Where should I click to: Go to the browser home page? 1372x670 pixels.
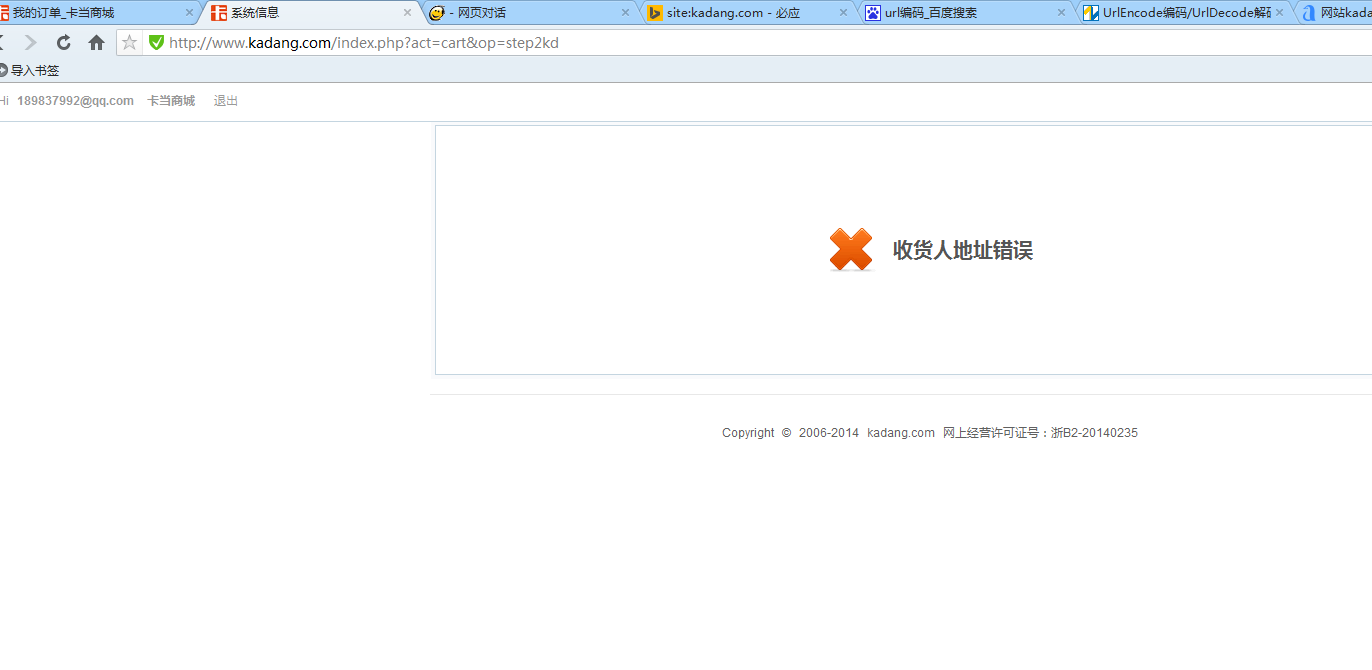pos(96,42)
